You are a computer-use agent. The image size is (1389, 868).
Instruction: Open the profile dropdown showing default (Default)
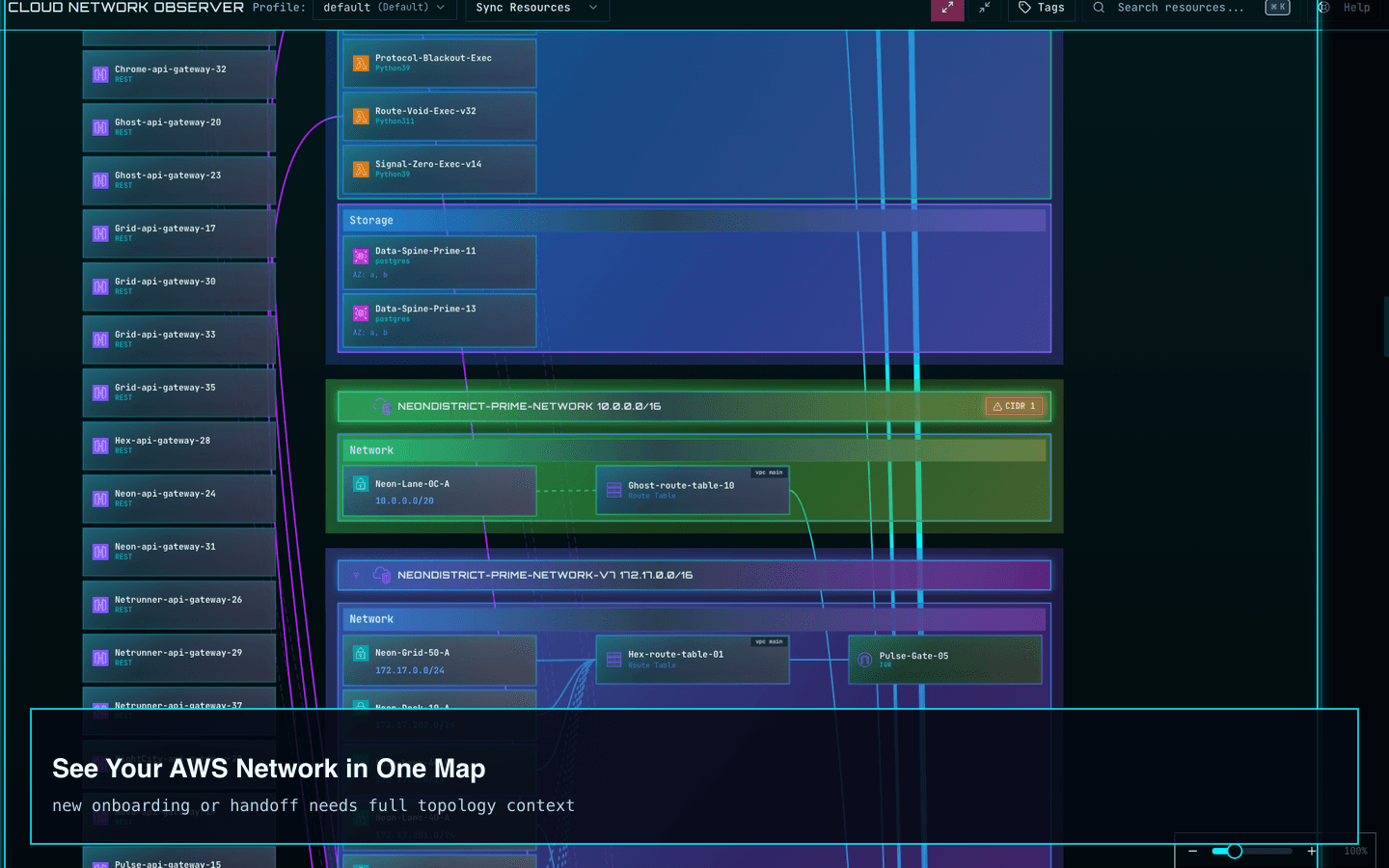385,8
